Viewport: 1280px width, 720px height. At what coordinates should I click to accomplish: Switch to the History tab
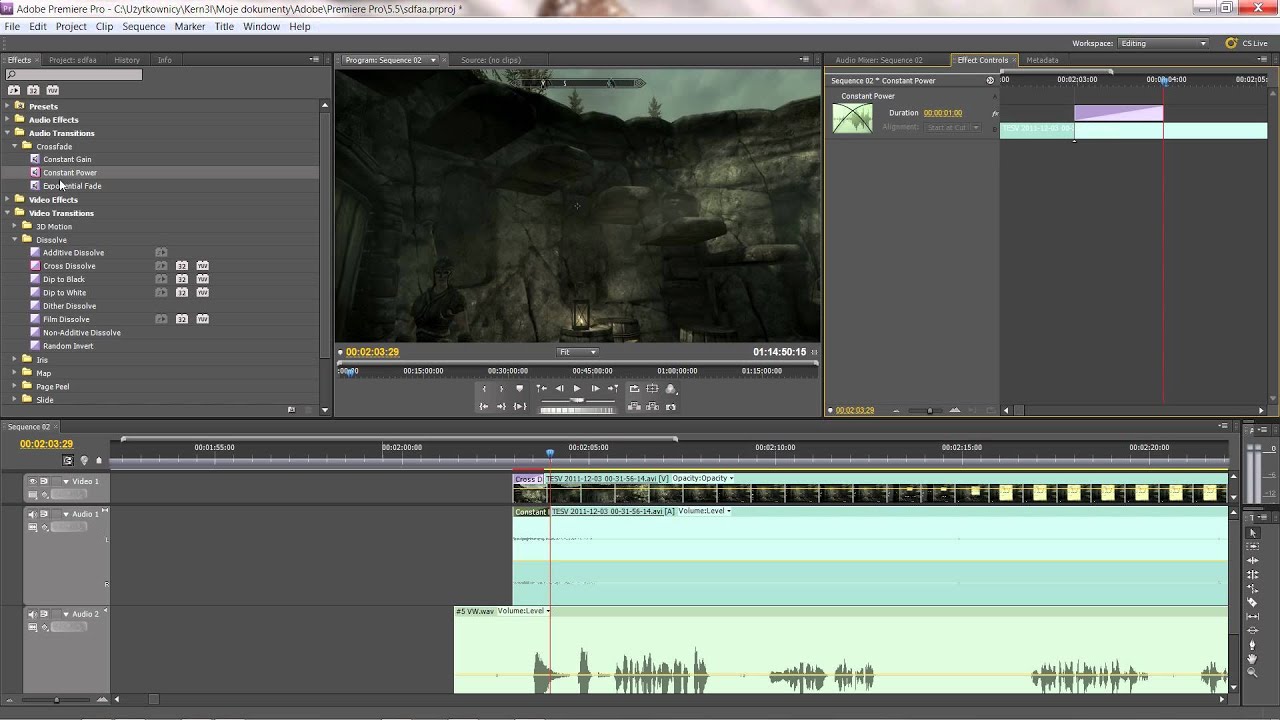[x=127, y=60]
